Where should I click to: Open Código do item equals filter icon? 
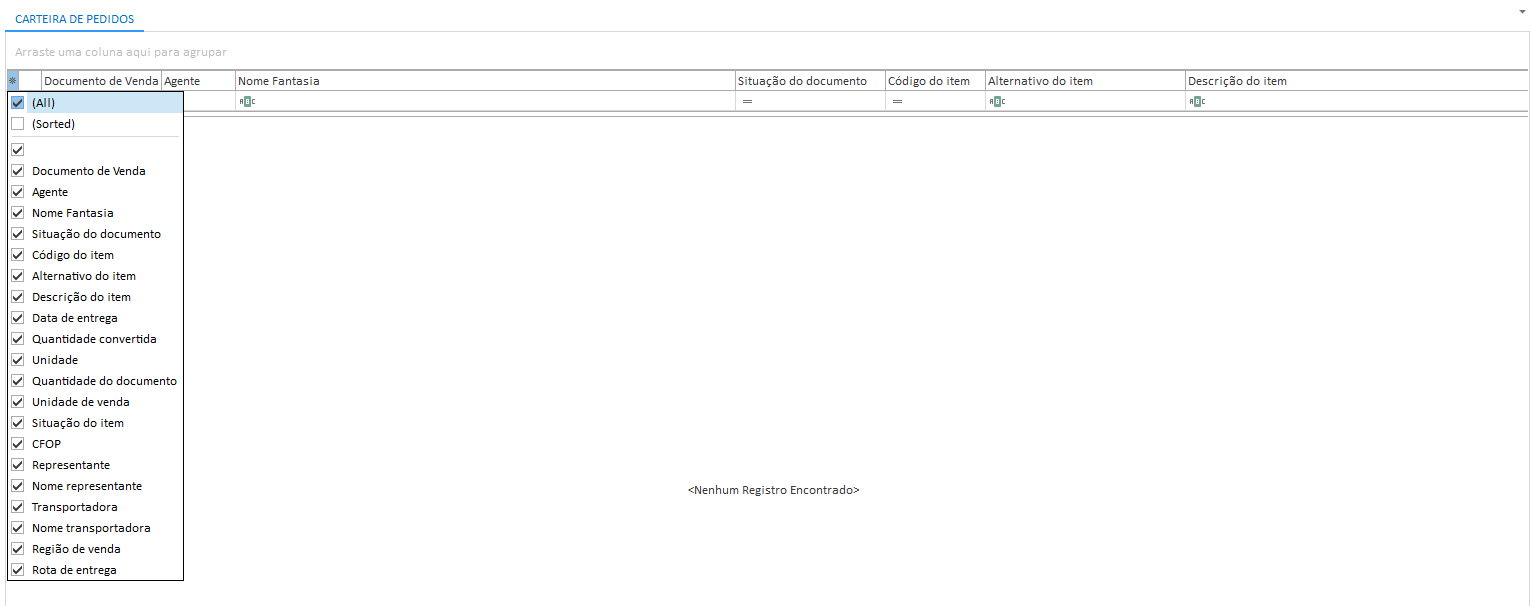(x=897, y=102)
